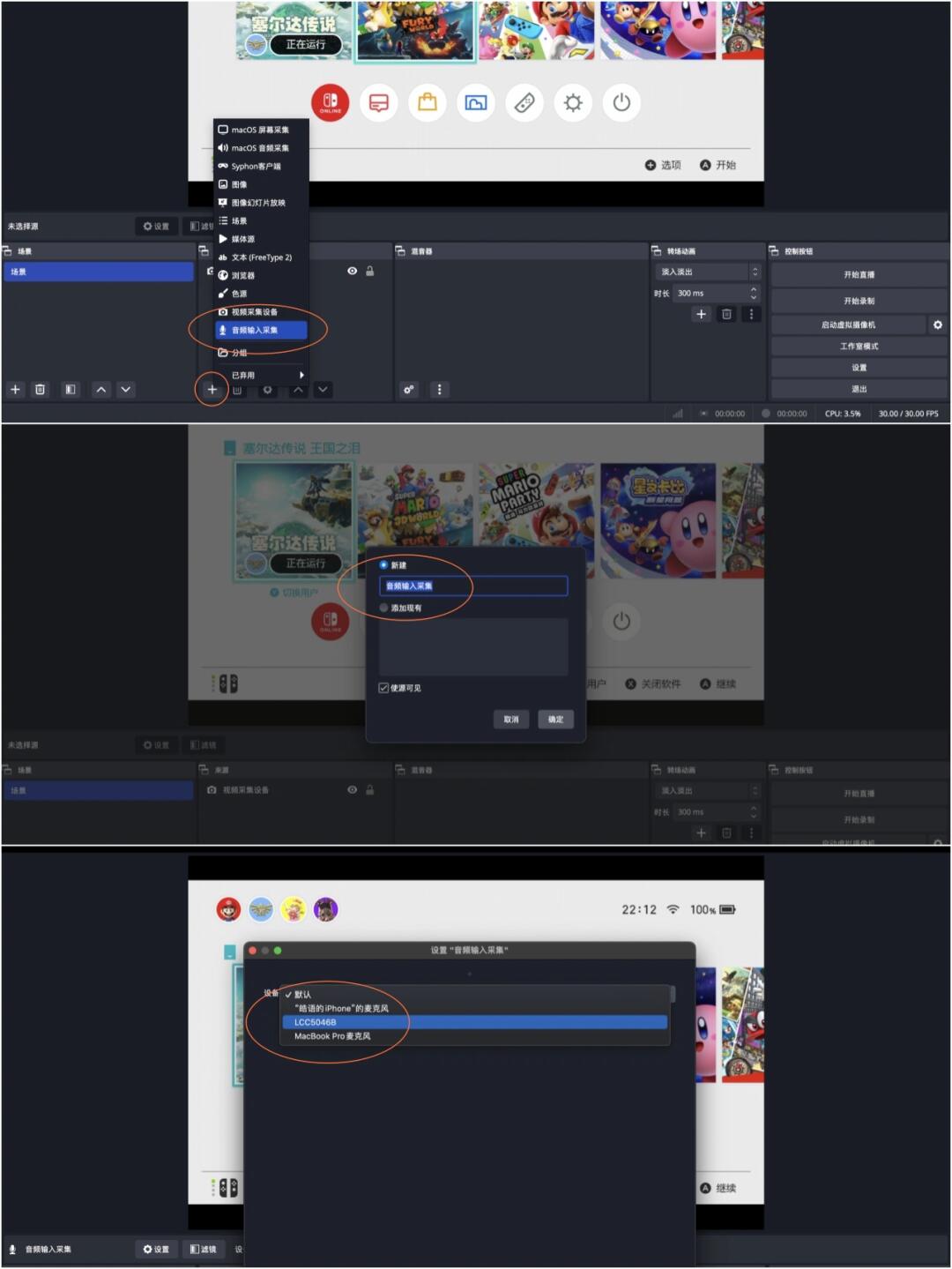Open the 混音器 dock three-dot menu
This screenshot has height=1269, width=952.
(440, 389)
